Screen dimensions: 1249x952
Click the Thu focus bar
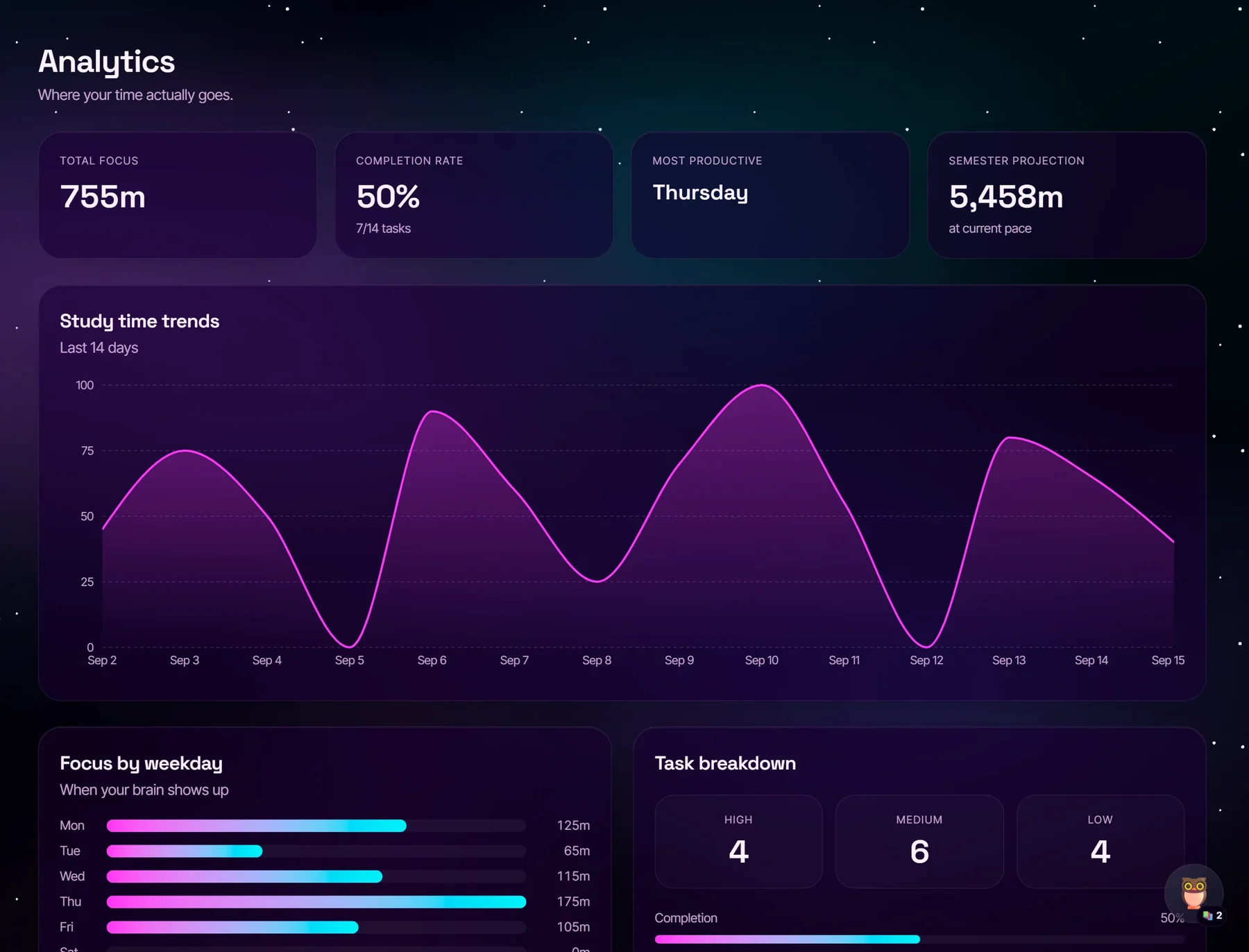316,902
